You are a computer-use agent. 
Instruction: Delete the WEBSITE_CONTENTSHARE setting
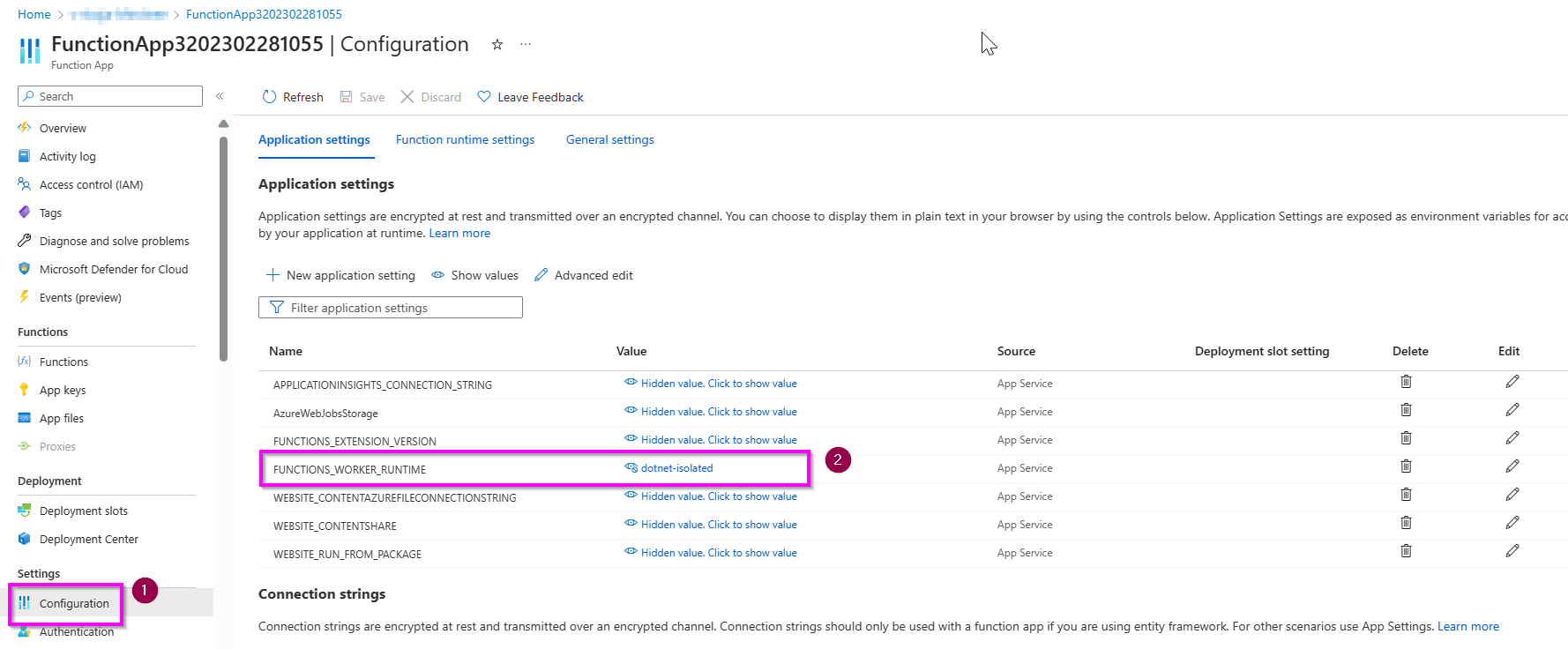tap(1406, 523)
